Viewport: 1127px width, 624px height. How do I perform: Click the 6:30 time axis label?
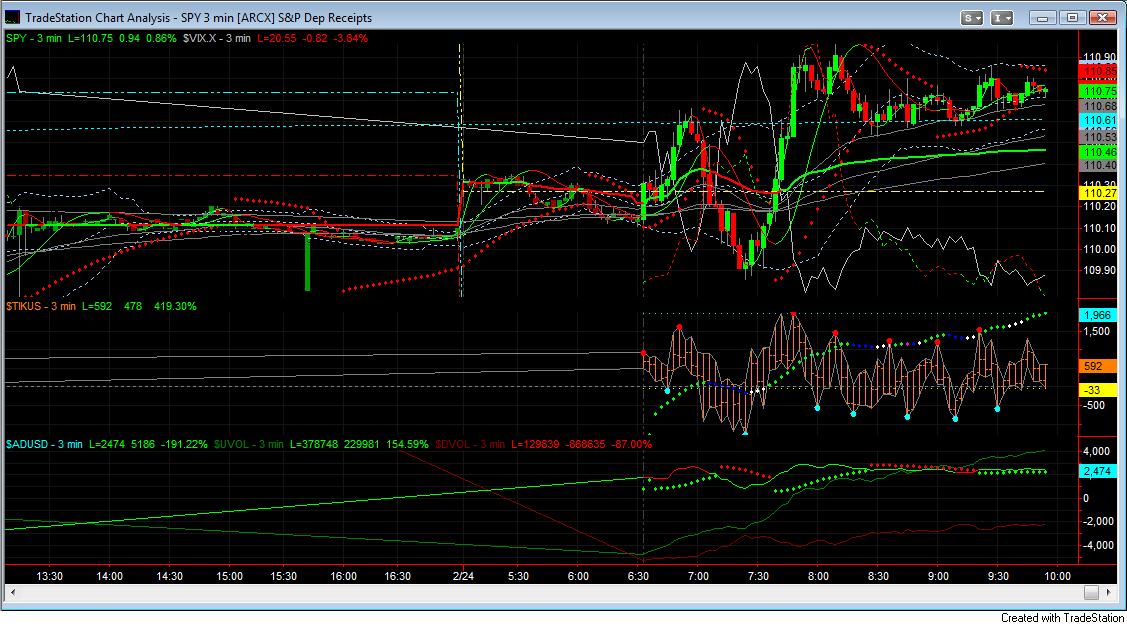tap(639, 576)
